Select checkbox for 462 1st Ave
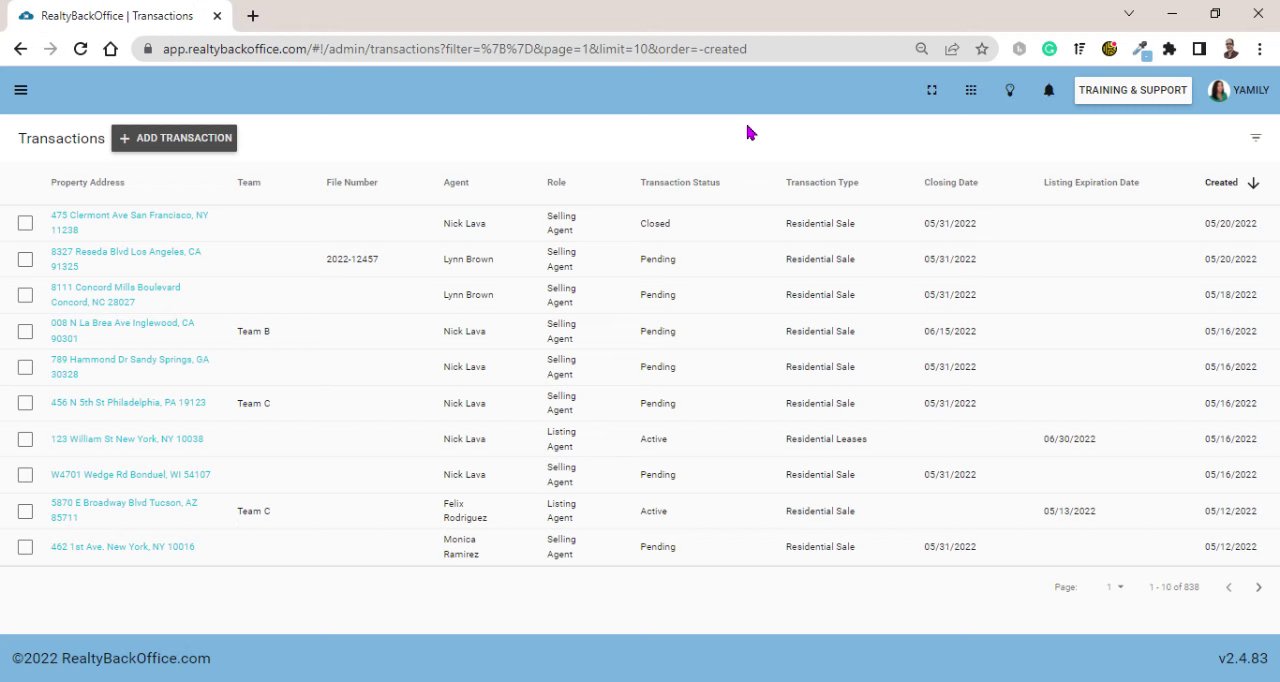Screen dimensions: 1280x682 (x=25, y=547)
